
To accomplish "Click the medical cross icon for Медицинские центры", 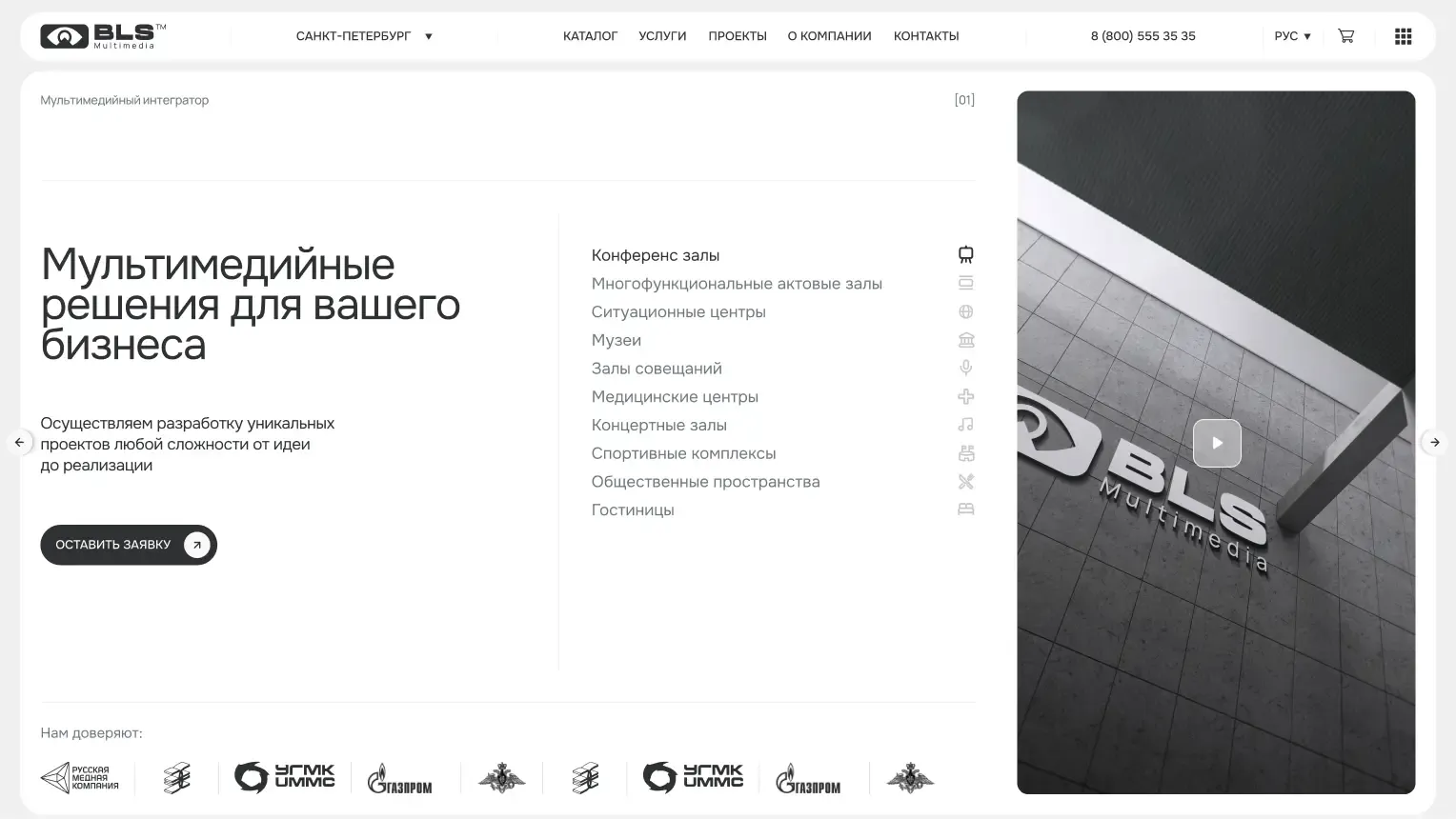I will pyautogui.click(x=965, y=396).
